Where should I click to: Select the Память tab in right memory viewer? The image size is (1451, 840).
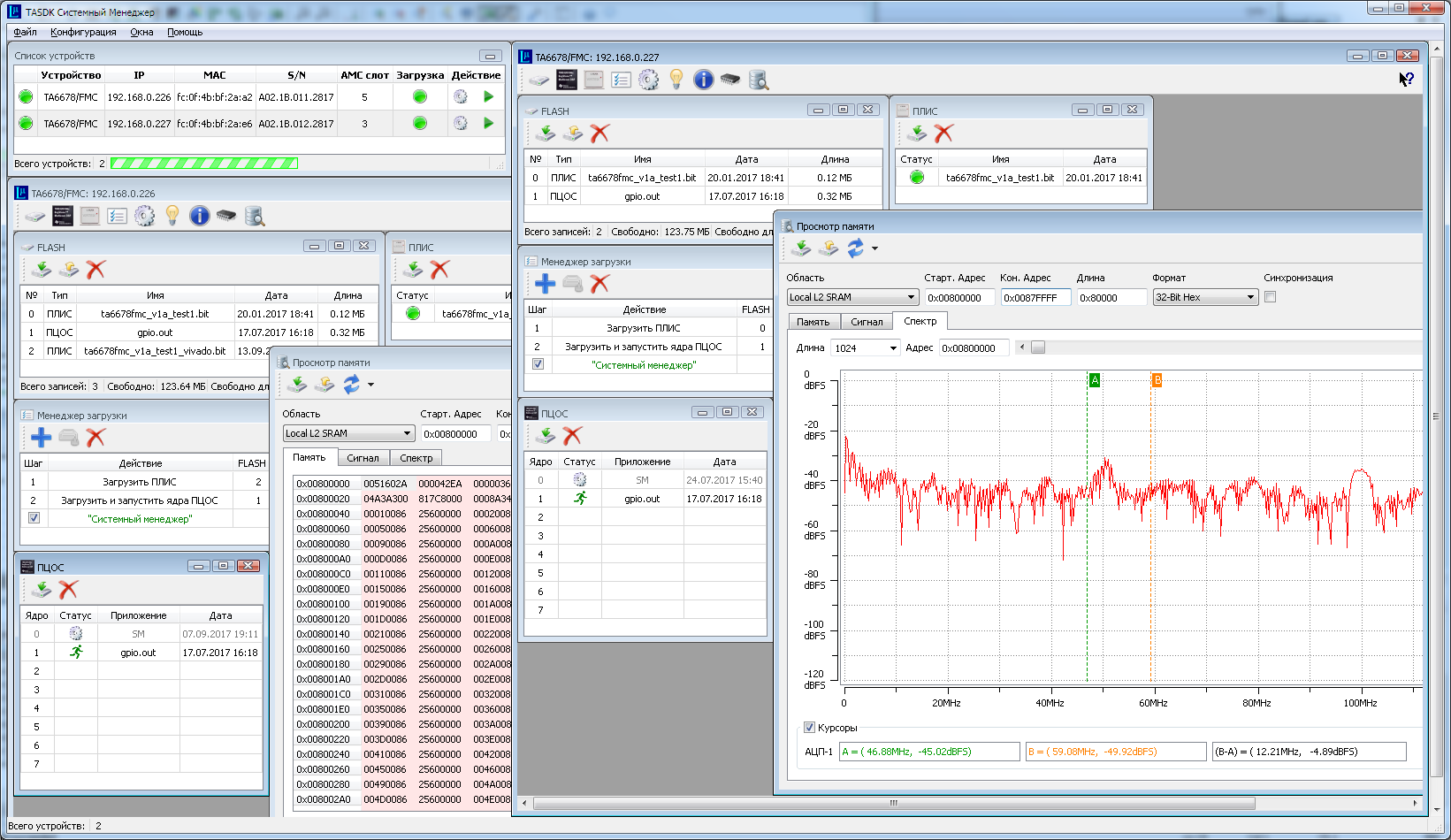coord(813,322)
